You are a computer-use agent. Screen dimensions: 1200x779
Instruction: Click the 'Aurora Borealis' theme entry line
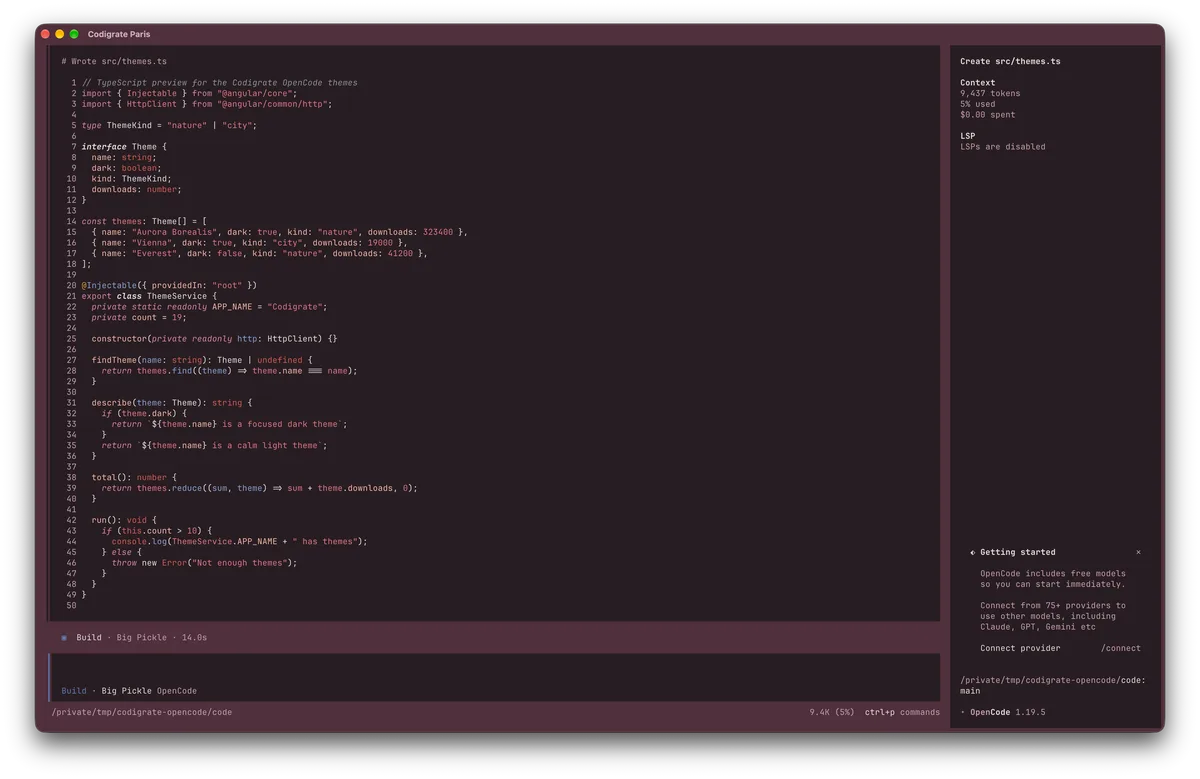click(279, 232)
